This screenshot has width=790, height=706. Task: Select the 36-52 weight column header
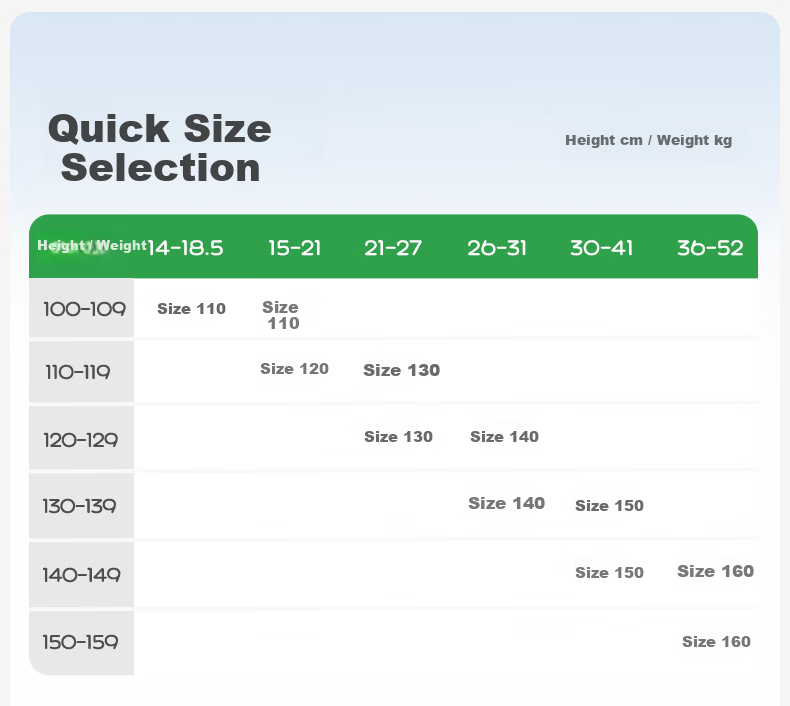(x=710, y=248)
